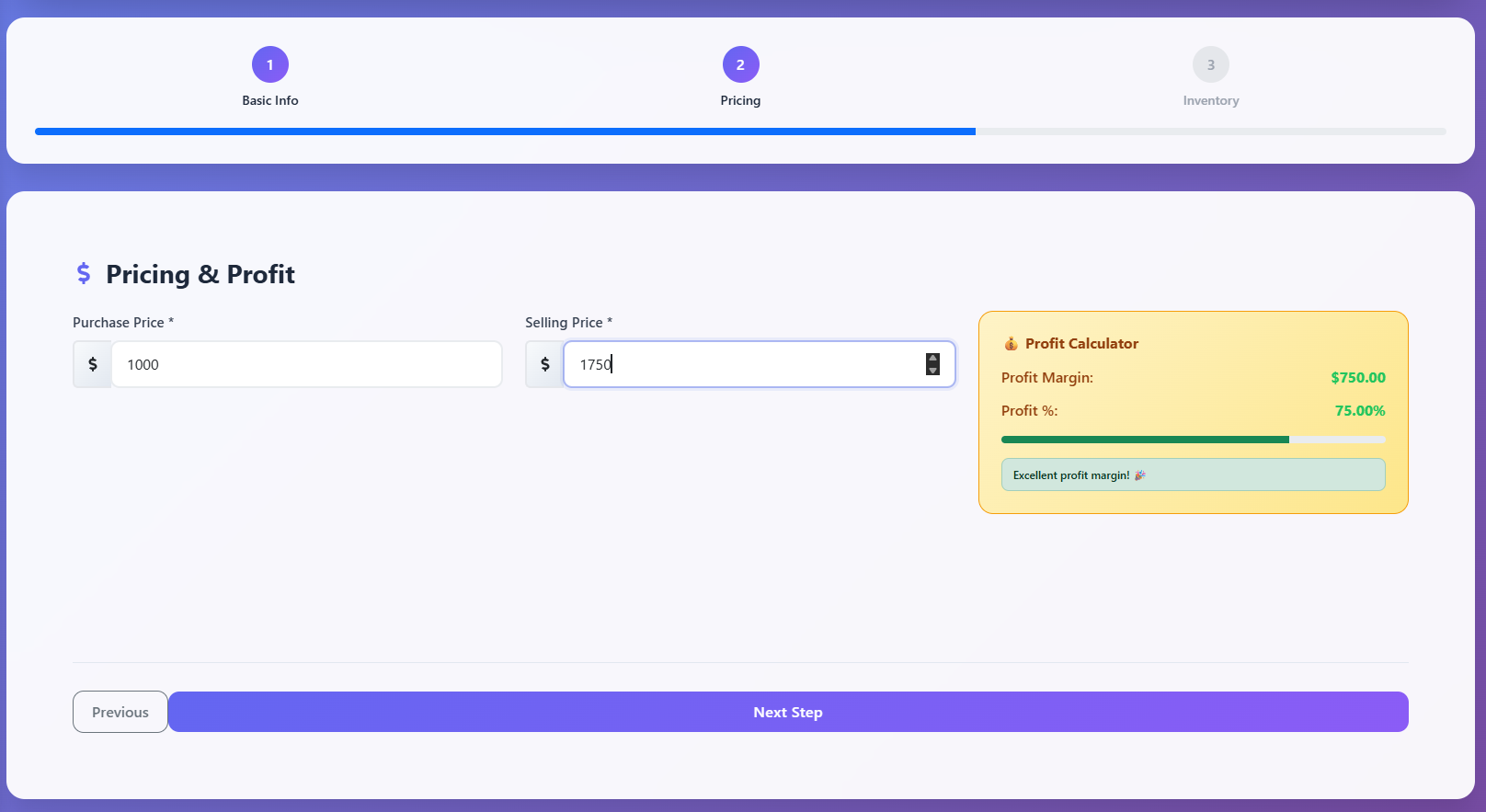Click the 'Pricing & Profit' heading
The height and width of the screenshot is (812, 1486).
click(x=200, y=274)
